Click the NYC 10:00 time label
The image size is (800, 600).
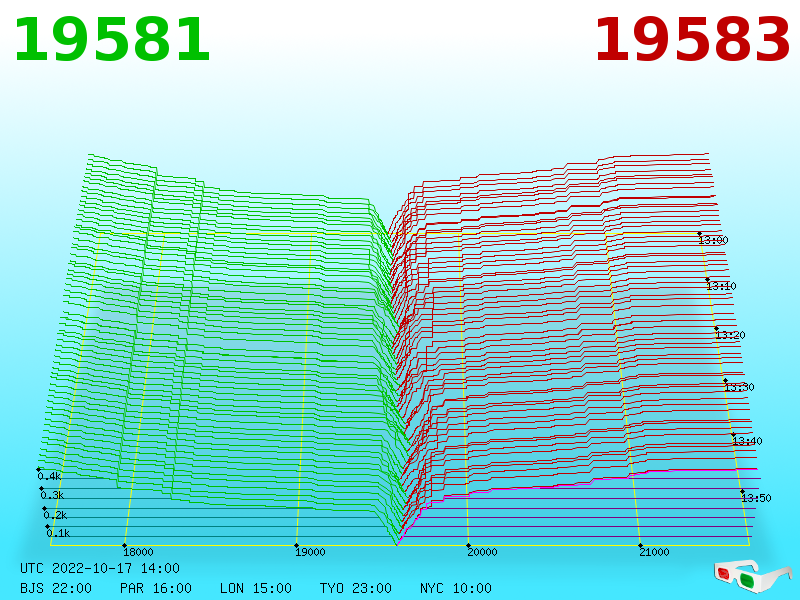tap(456, 588)
